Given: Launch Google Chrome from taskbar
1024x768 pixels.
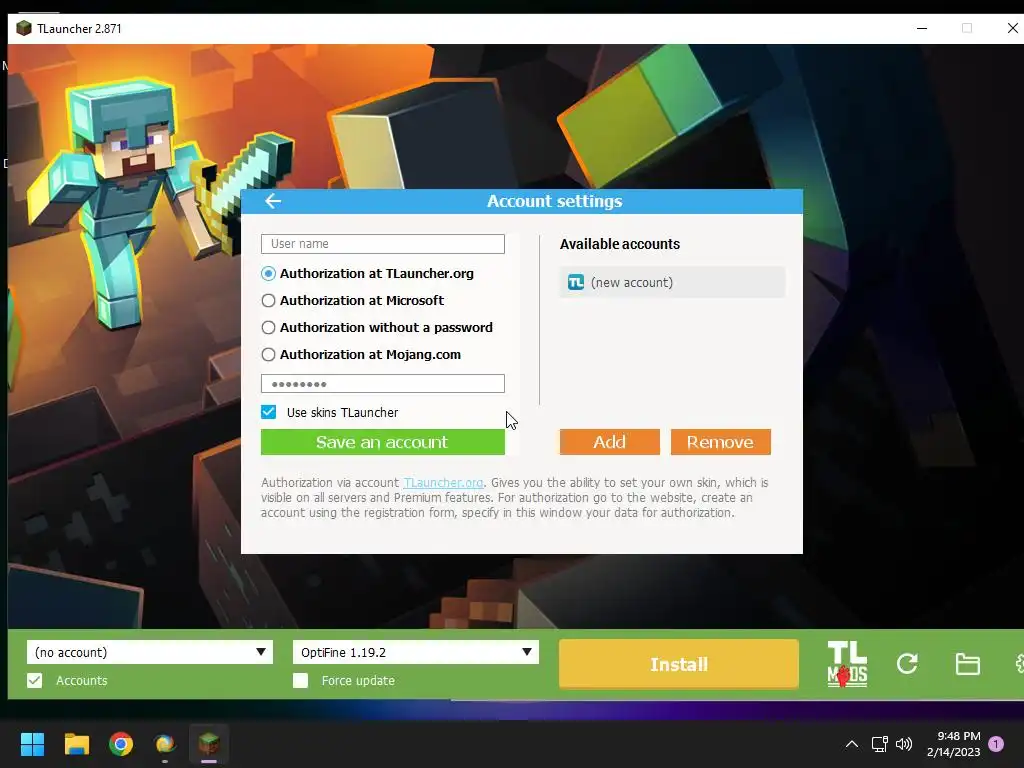Looking at the screenshot, I should click(x=121, y=744).
